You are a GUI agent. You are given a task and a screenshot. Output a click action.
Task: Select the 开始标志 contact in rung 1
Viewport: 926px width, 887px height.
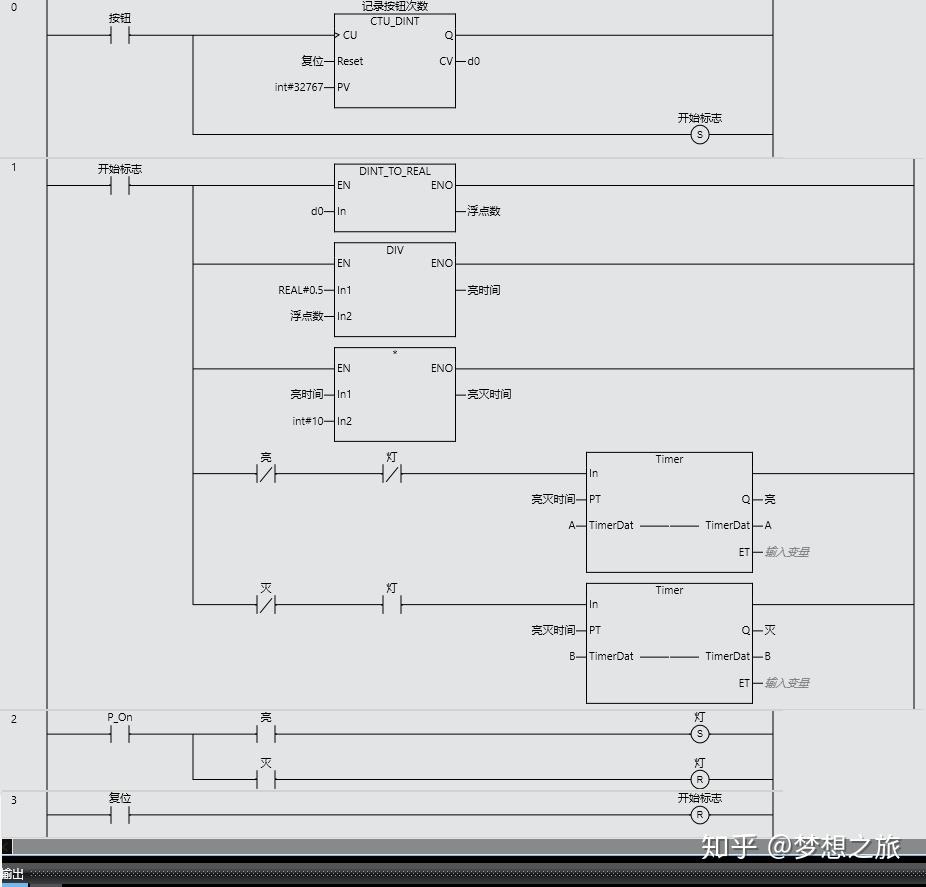pos(119,185)
